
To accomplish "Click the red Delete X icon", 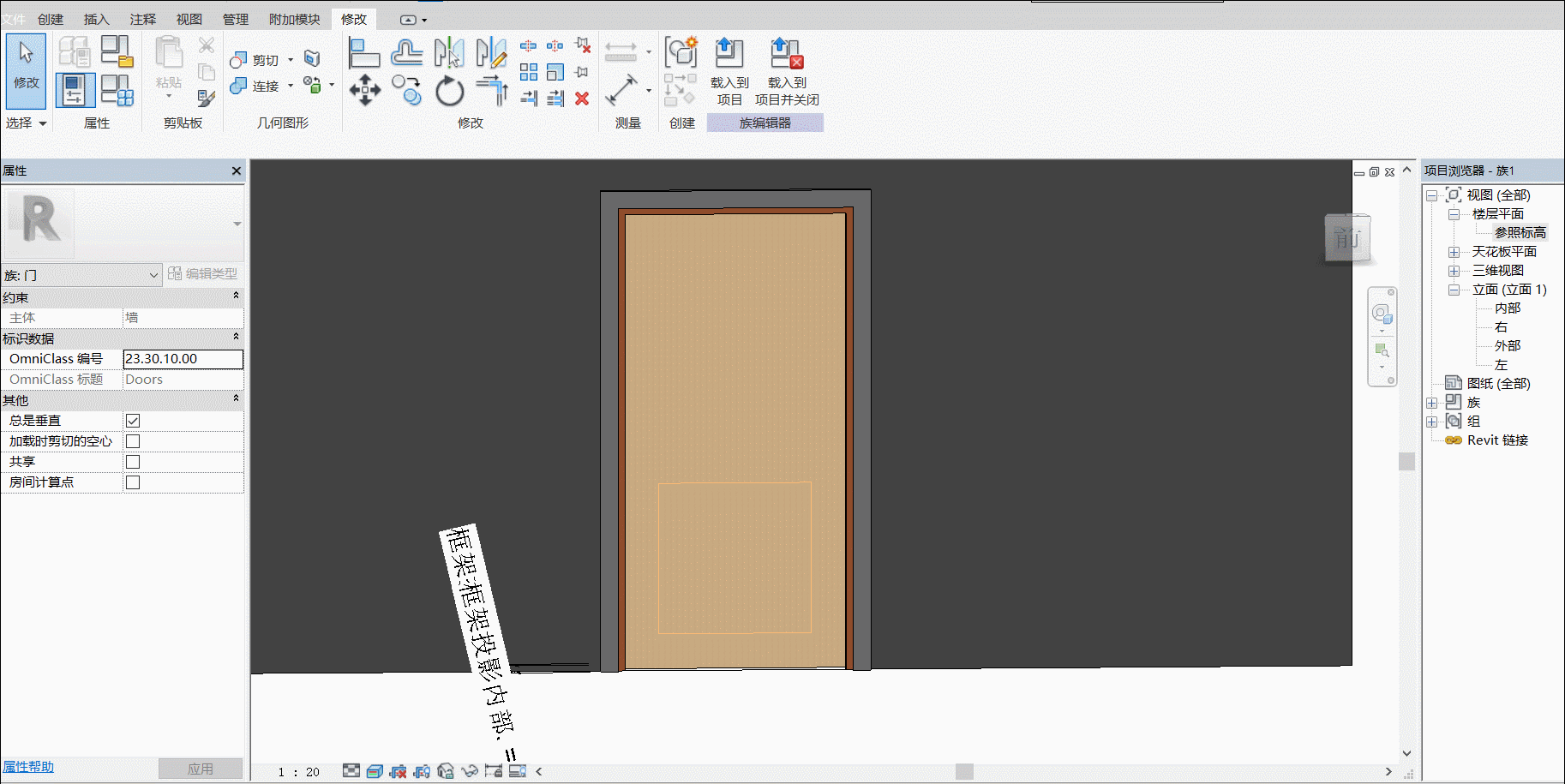I will 582,99.
